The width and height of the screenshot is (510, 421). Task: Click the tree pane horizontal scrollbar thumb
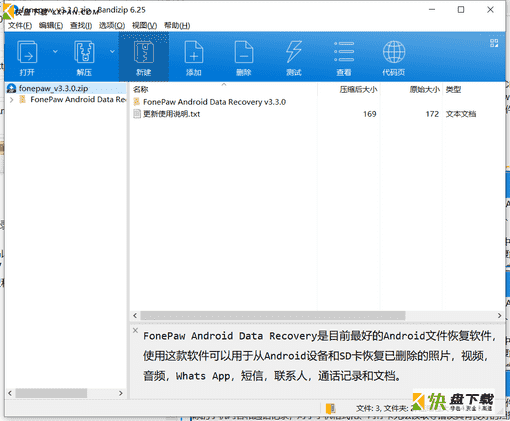tap(51, 393)
